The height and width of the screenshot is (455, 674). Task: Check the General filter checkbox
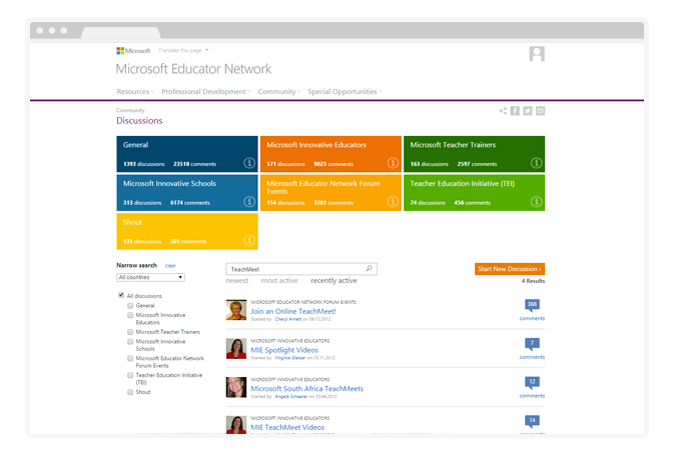pos(130,305)
